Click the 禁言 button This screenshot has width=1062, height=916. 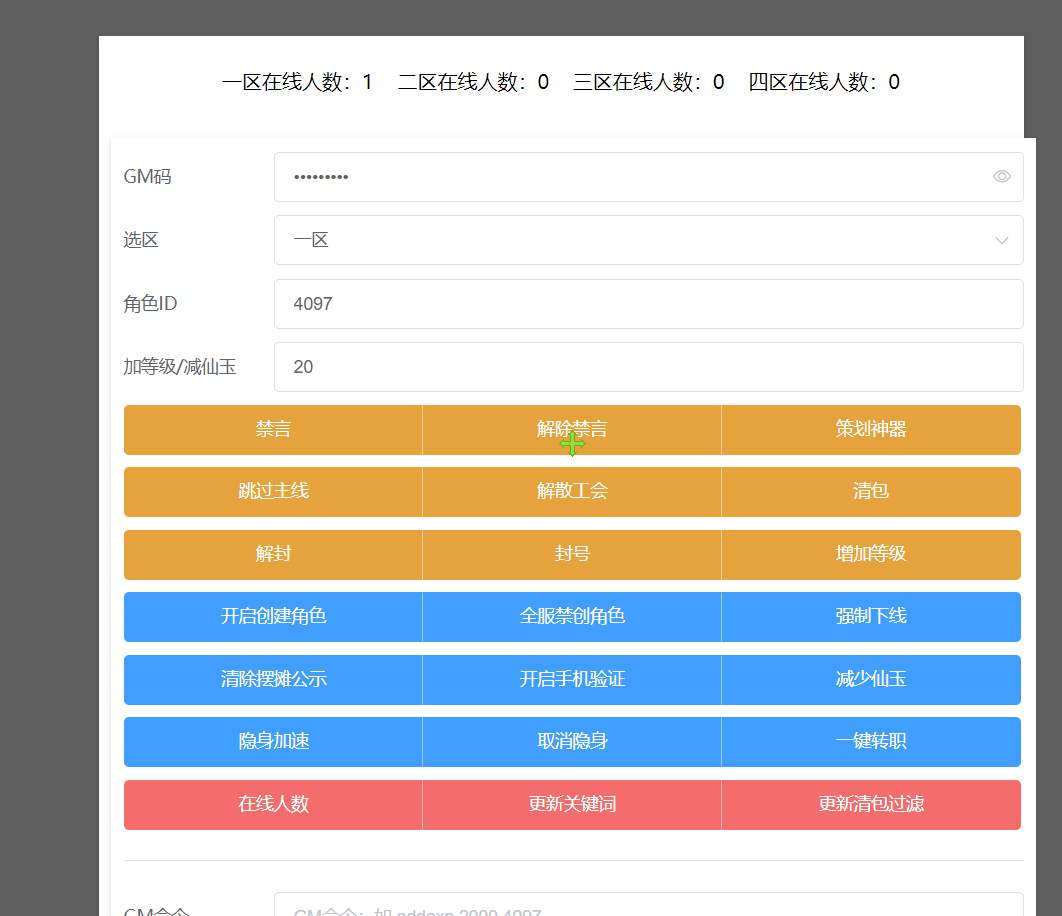273,430
